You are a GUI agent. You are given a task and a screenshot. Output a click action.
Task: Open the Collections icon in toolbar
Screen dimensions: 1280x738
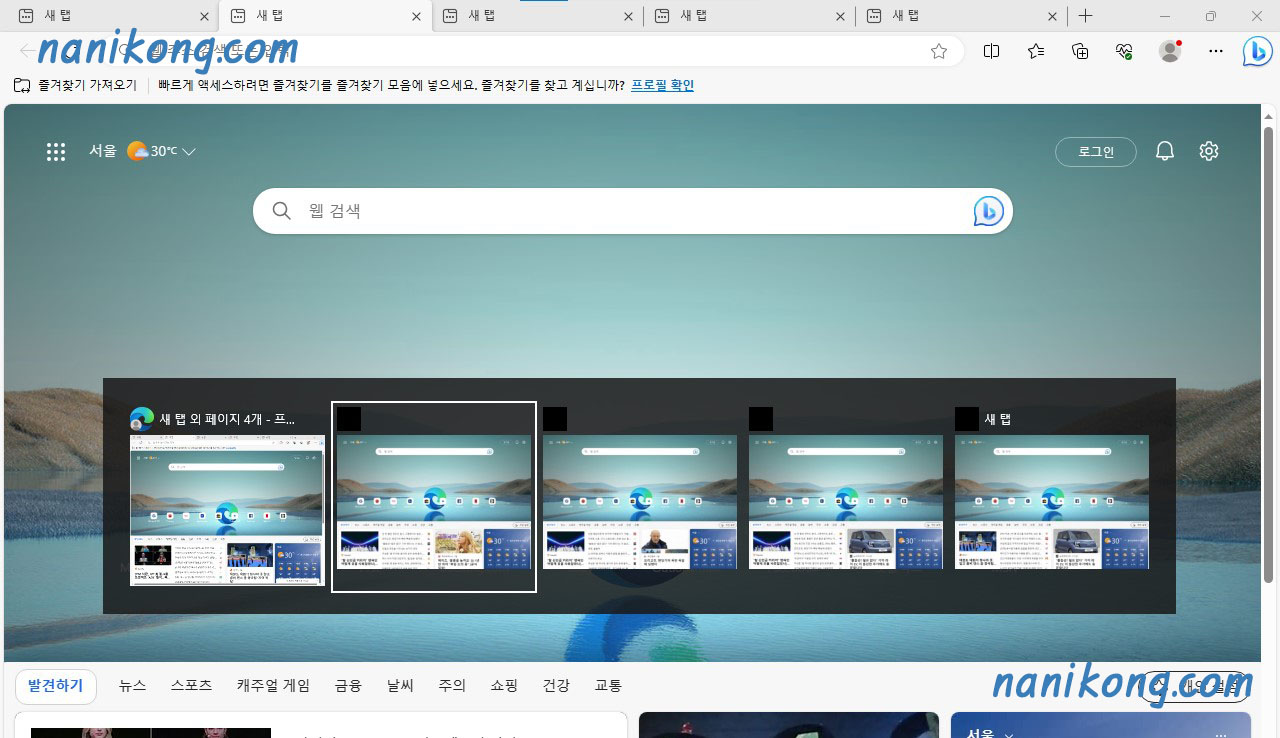point(1079,51)
